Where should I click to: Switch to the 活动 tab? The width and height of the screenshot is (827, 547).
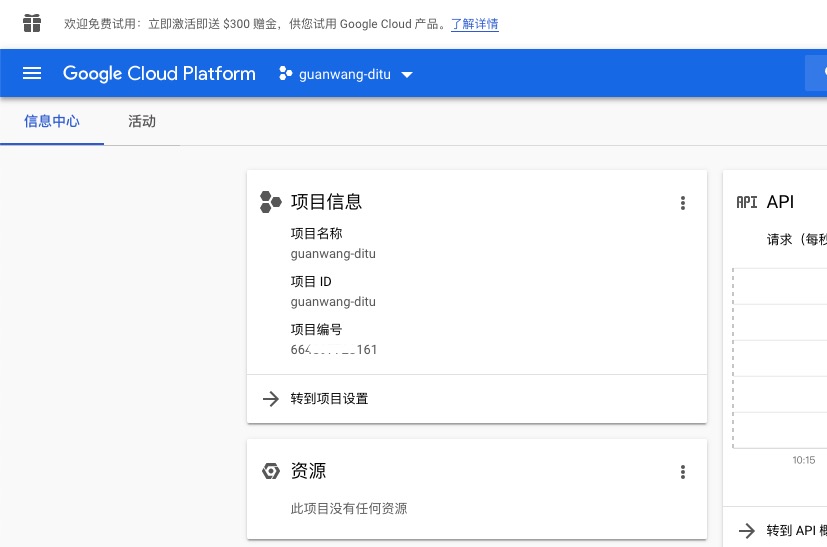coord(142,121)
